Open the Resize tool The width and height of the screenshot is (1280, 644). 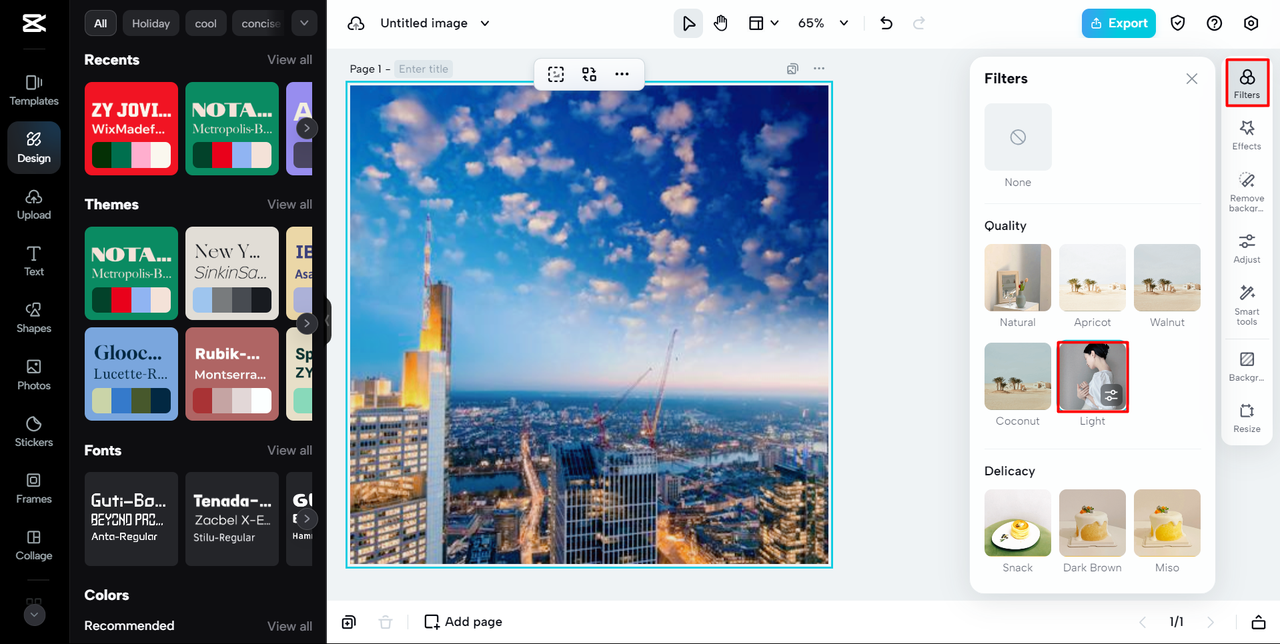(1247, 418)
